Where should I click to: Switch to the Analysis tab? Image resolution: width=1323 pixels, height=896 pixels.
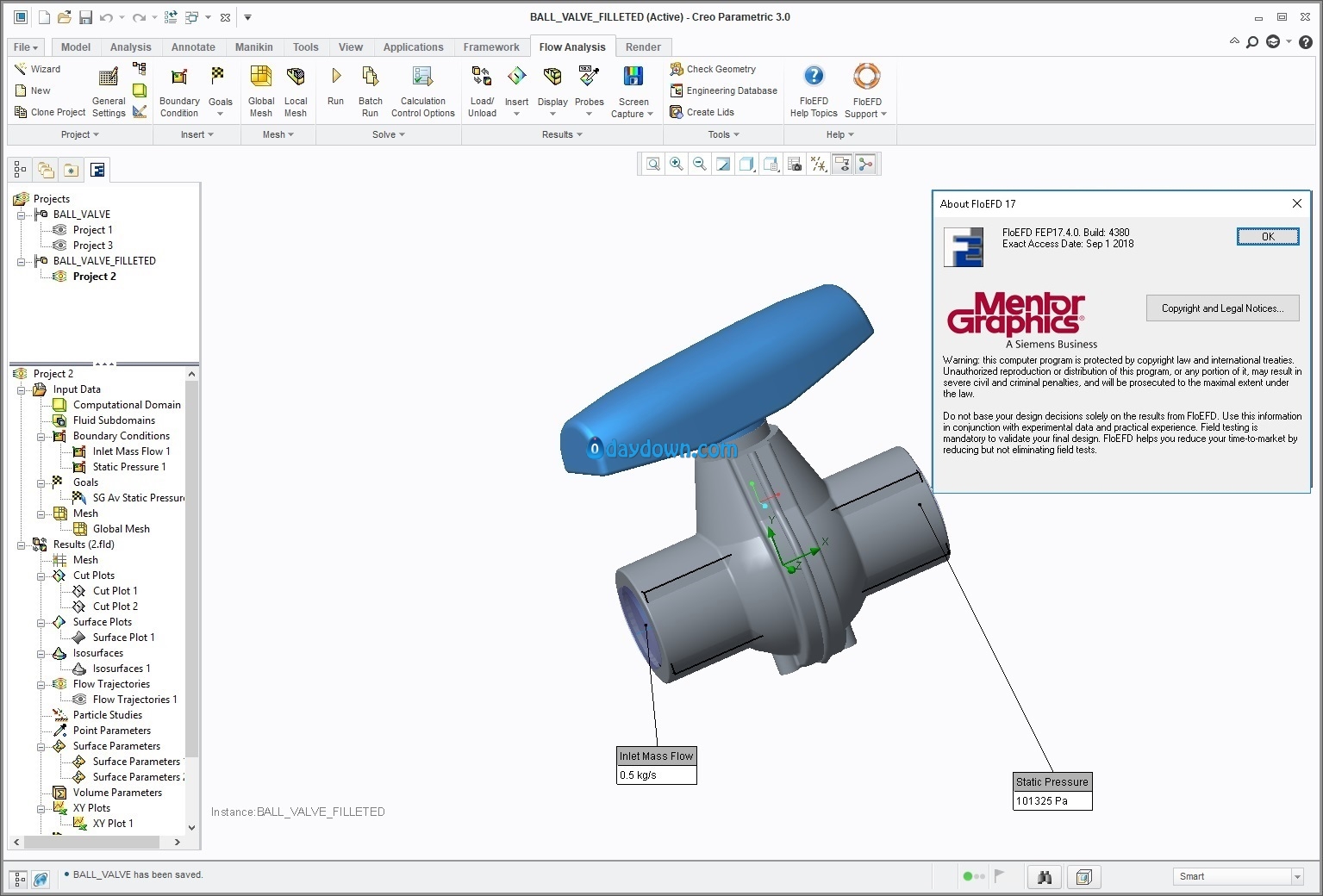pyautogui.click(x=130, y=47)
